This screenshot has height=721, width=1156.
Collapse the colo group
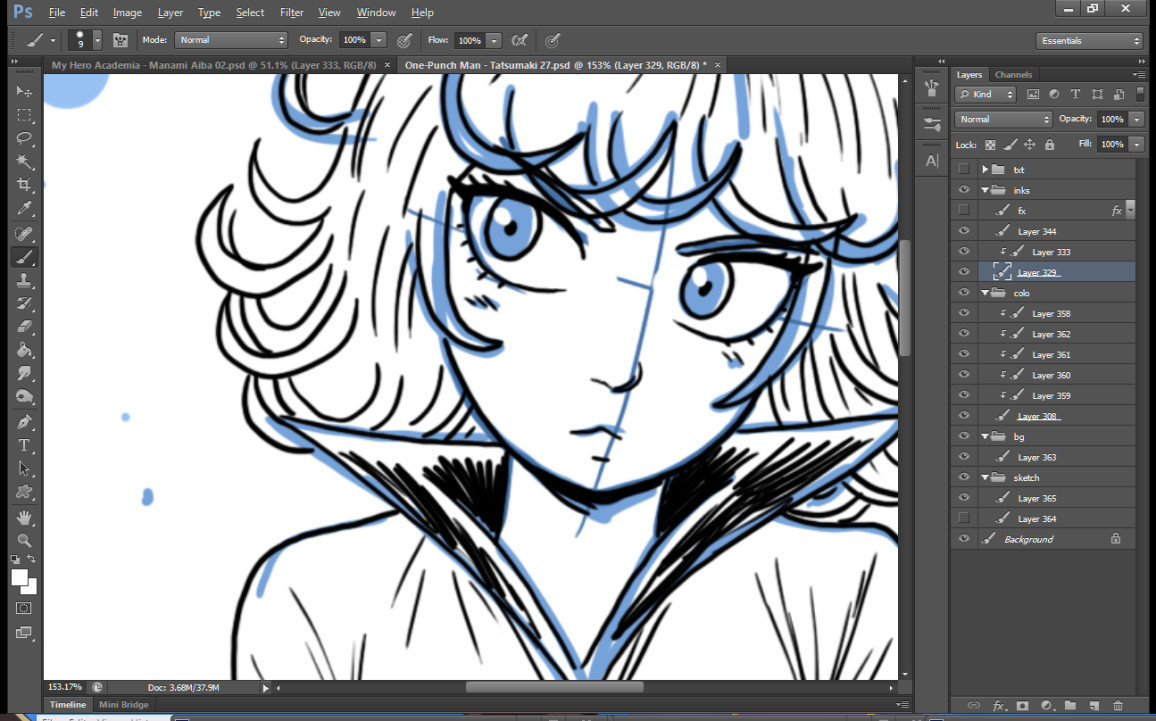[x=984, y=293]
